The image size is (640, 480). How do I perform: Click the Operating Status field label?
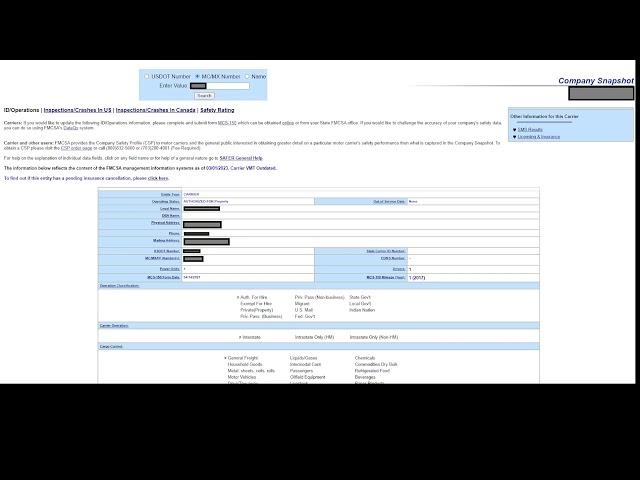click(x=166, y=201)
